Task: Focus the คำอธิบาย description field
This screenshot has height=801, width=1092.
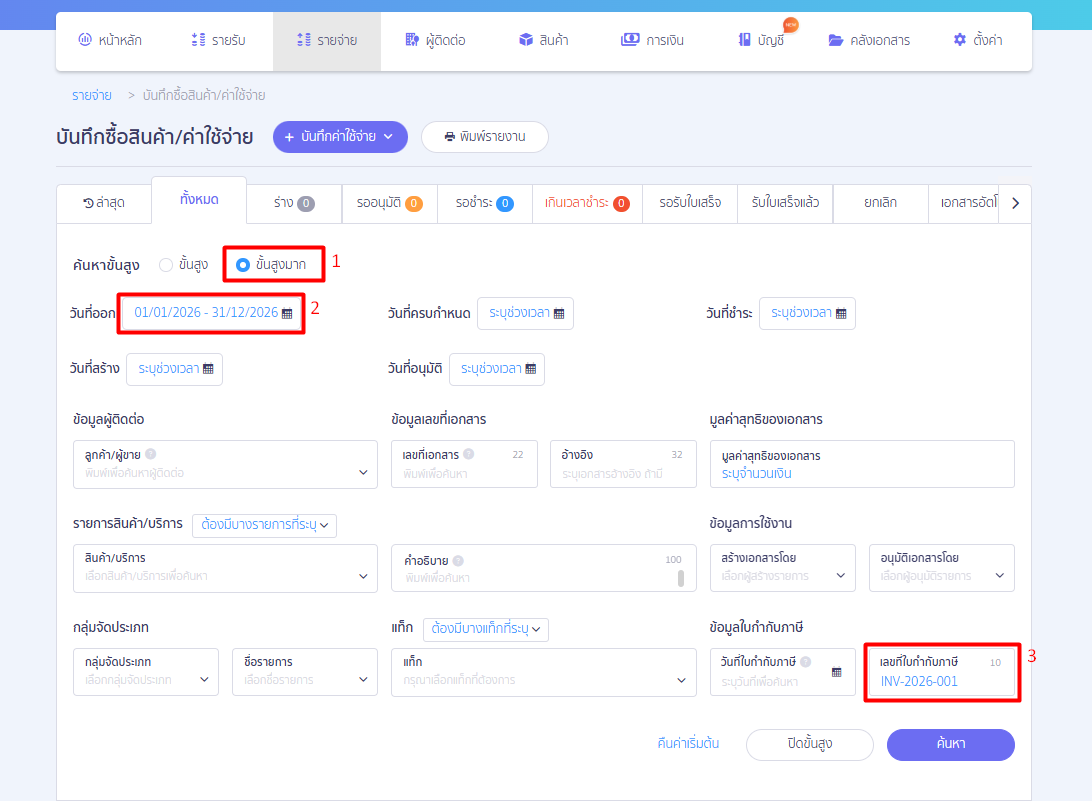Action: [x=543, y=568]
